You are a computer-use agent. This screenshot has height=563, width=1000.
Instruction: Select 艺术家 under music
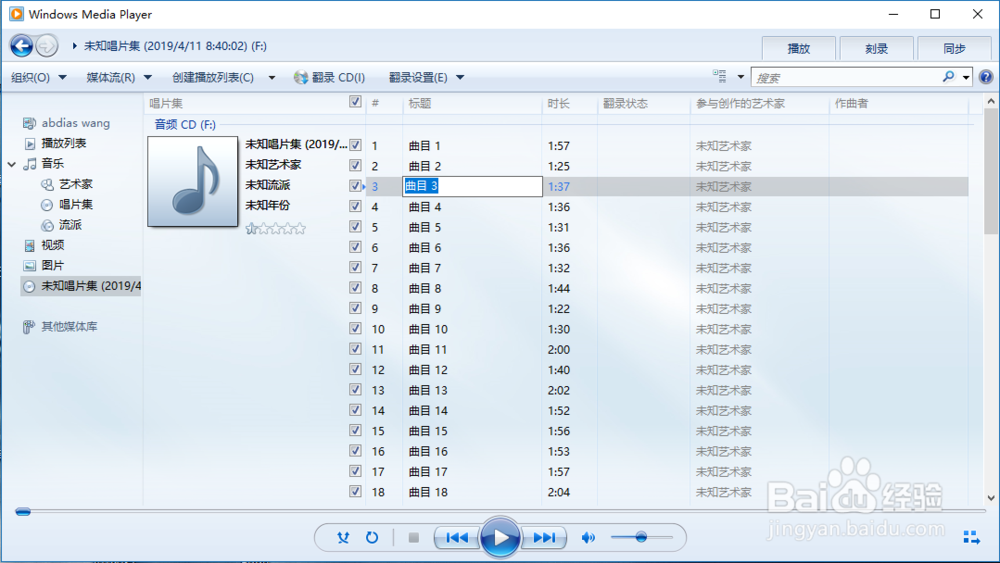(x=75, y=184)
